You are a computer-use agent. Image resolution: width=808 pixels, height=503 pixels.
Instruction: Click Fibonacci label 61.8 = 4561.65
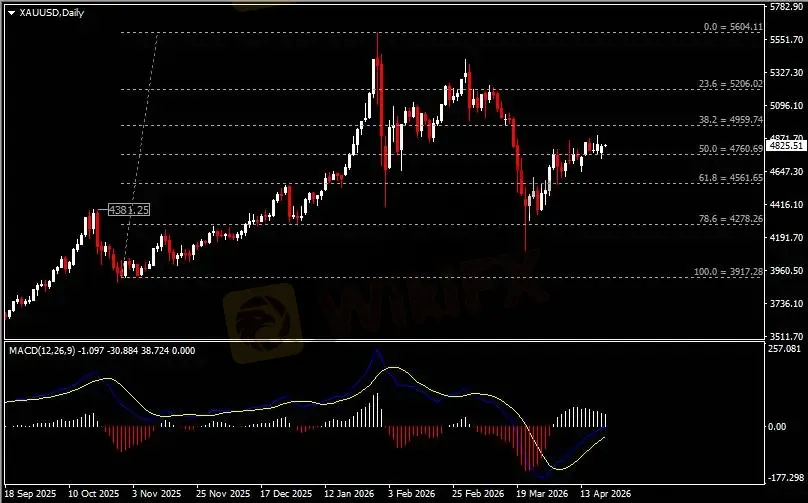(731, 178)
